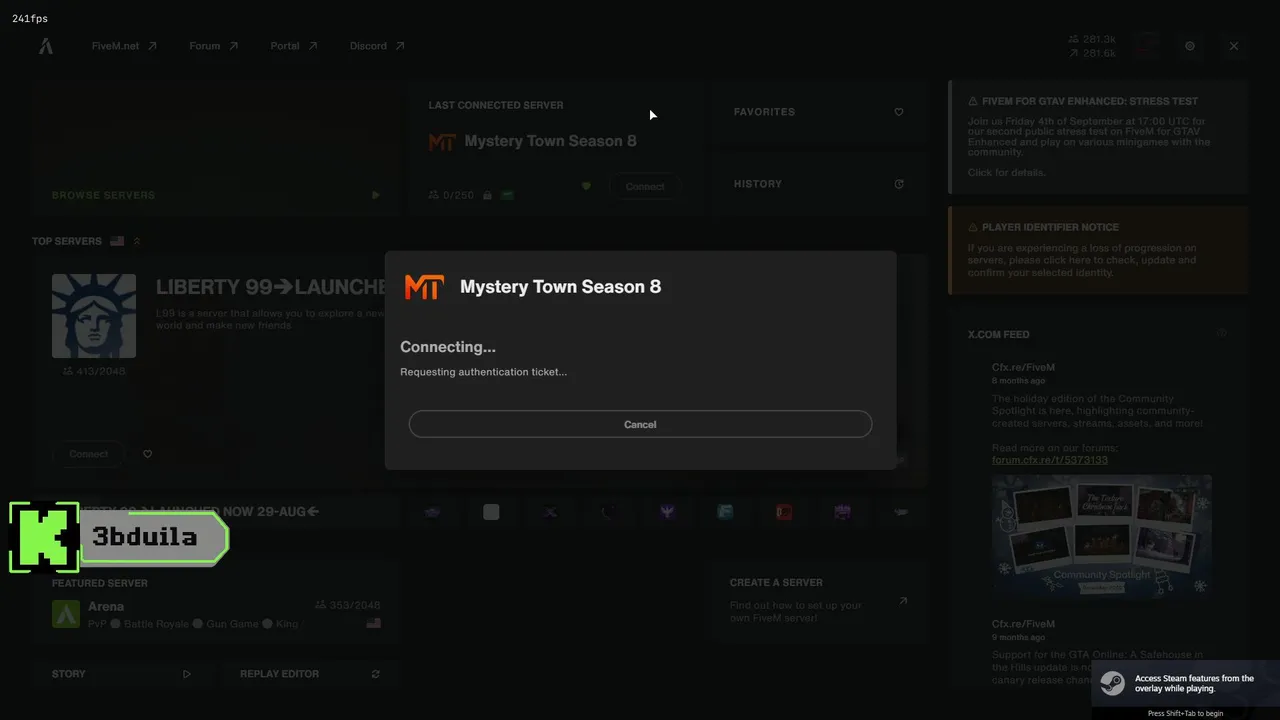Click the Steam logo in the overlay notification
Image resolution: width=1280 pixels, height=720 pixels.
click(x=1112, y=682)
